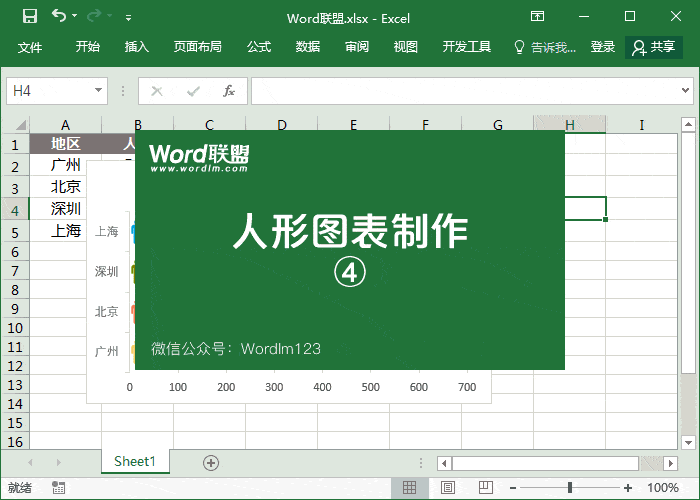Click cell A5 containing 上海
Image resolution: width=700 pixels, height=500 pixels.
click(x=66, y=231)
